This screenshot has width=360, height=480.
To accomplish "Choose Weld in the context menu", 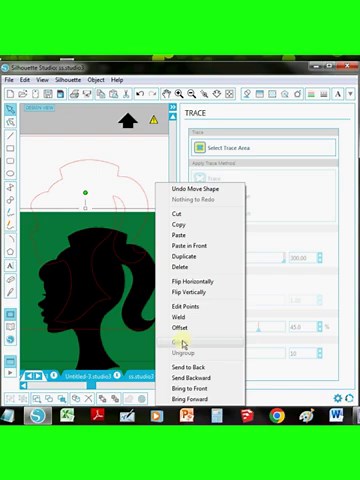I will [x=178, y=317].
